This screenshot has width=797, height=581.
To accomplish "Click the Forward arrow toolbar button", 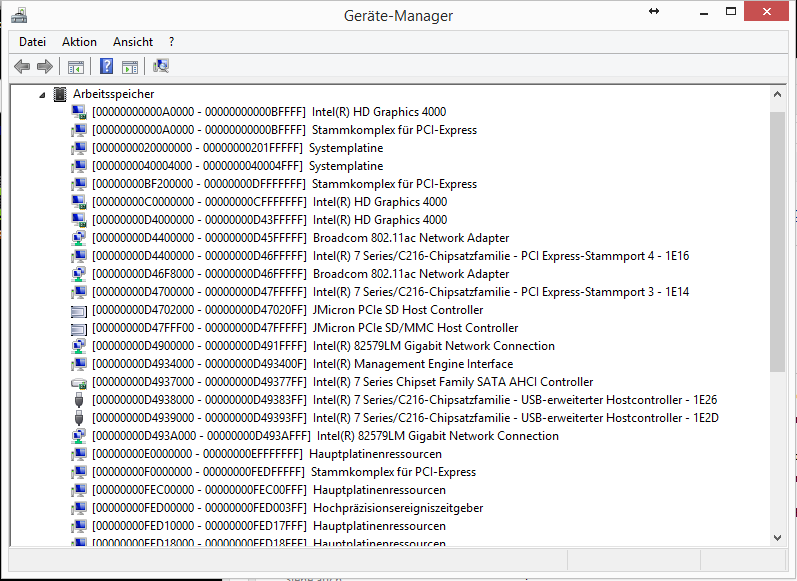I will [45, 66].
